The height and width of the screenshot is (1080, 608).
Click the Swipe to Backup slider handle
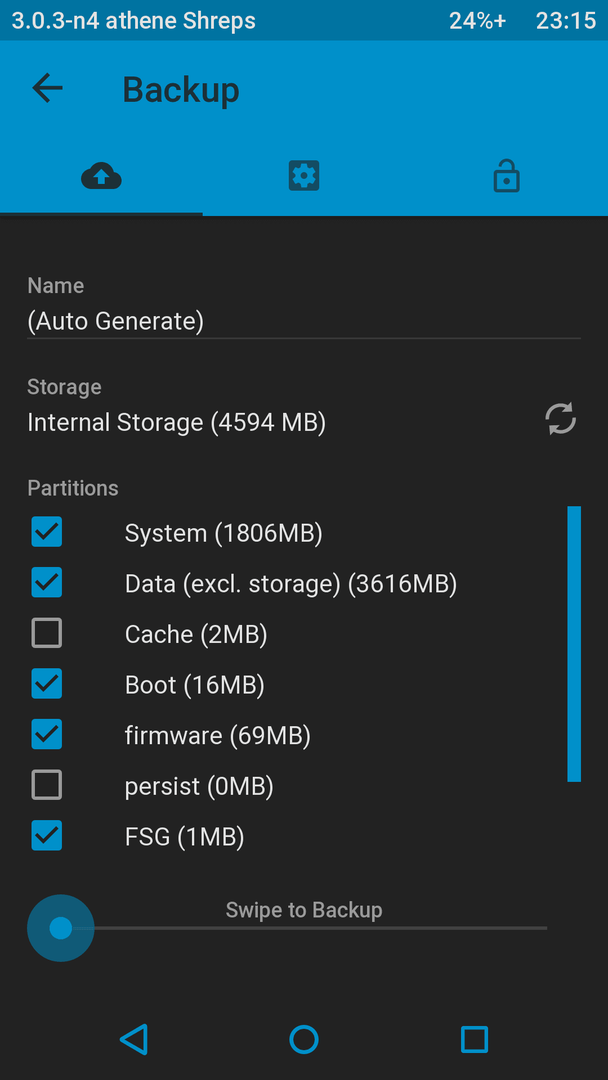click(x=61, y=928)
